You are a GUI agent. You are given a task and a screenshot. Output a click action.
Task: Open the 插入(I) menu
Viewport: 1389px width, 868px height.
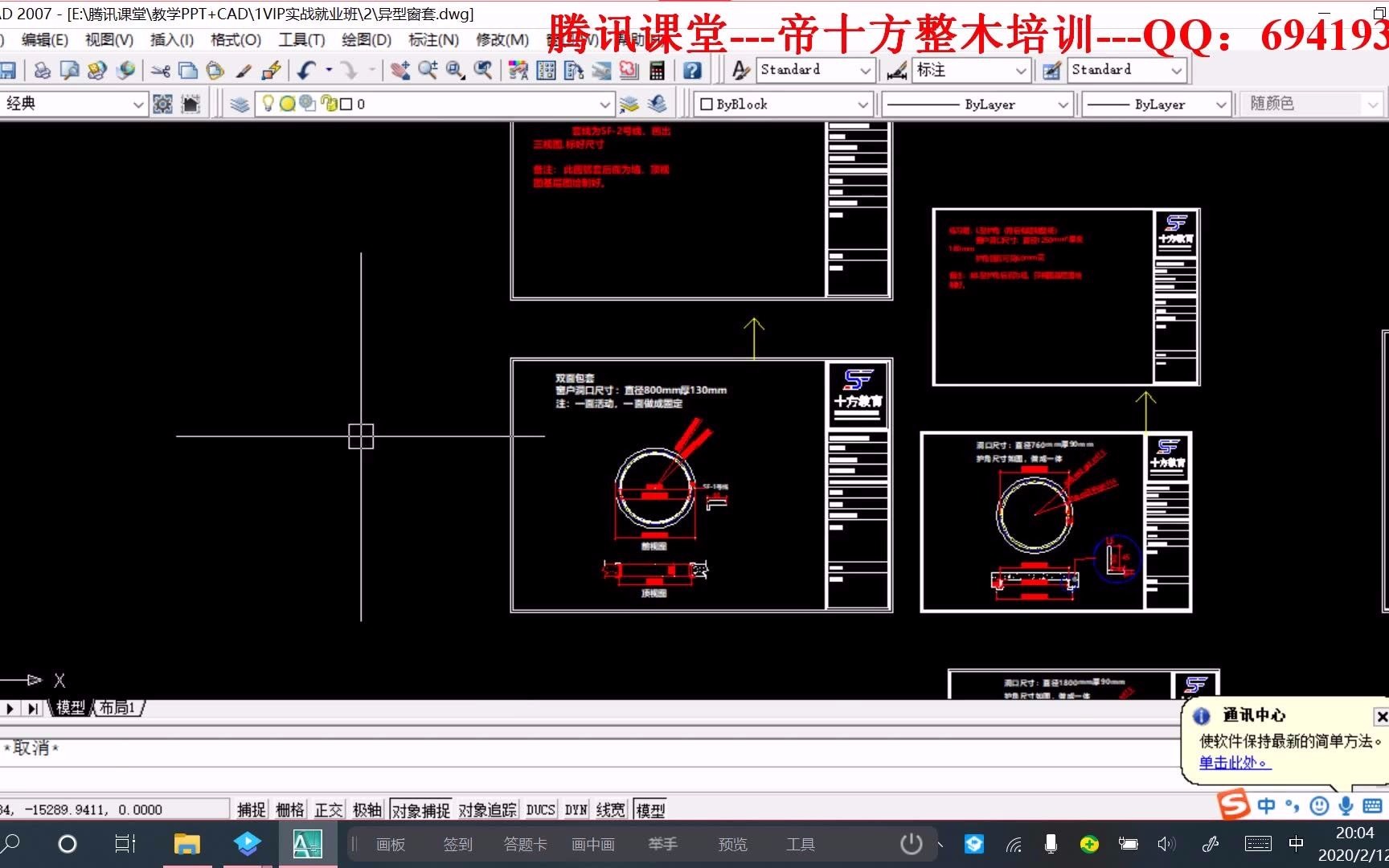coord(172,39)
